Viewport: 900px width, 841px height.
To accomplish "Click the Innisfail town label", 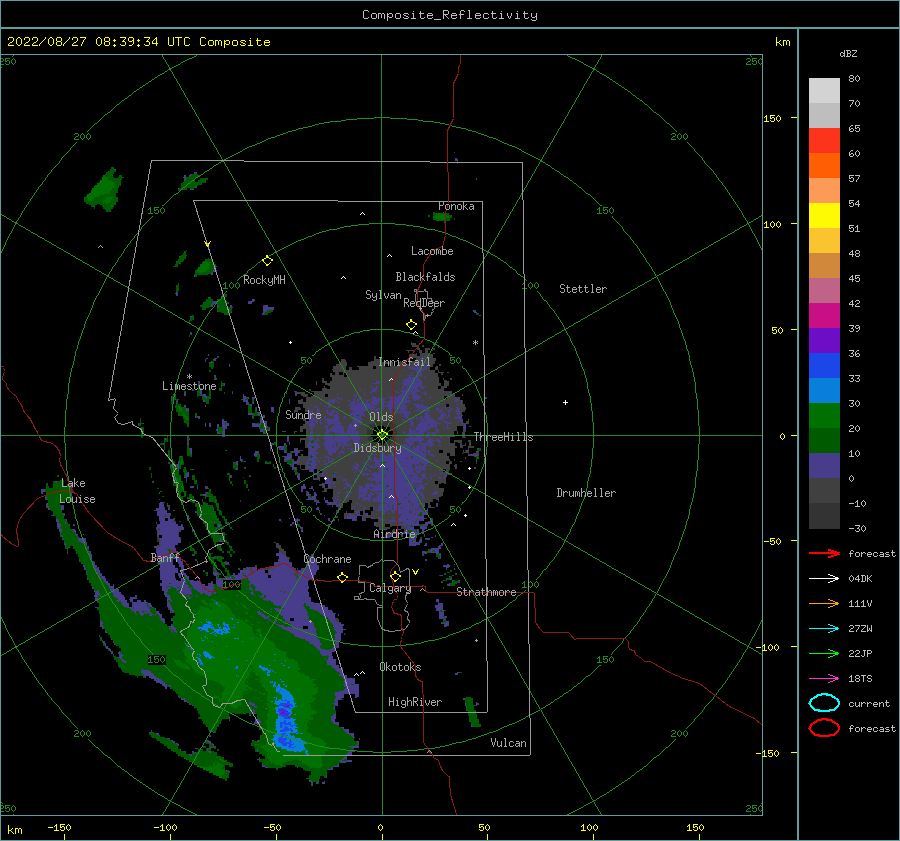I will pos(404,362).
